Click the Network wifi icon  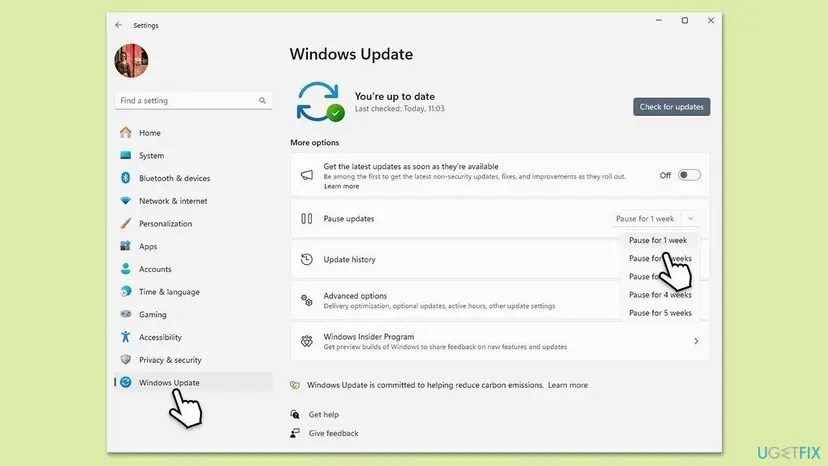(125, 201)
